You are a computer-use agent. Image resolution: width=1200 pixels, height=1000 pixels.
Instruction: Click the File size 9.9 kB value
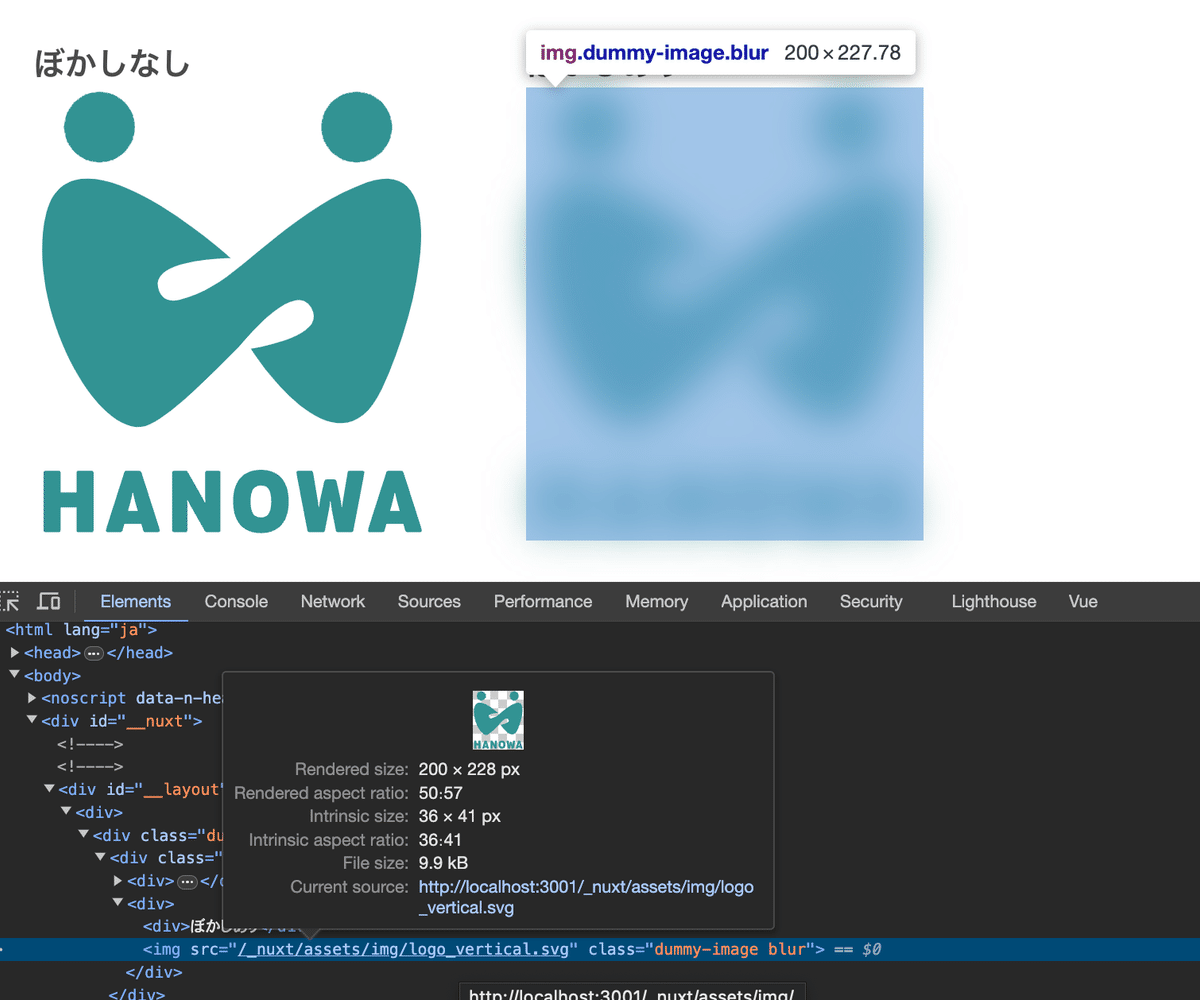(443, 863)
